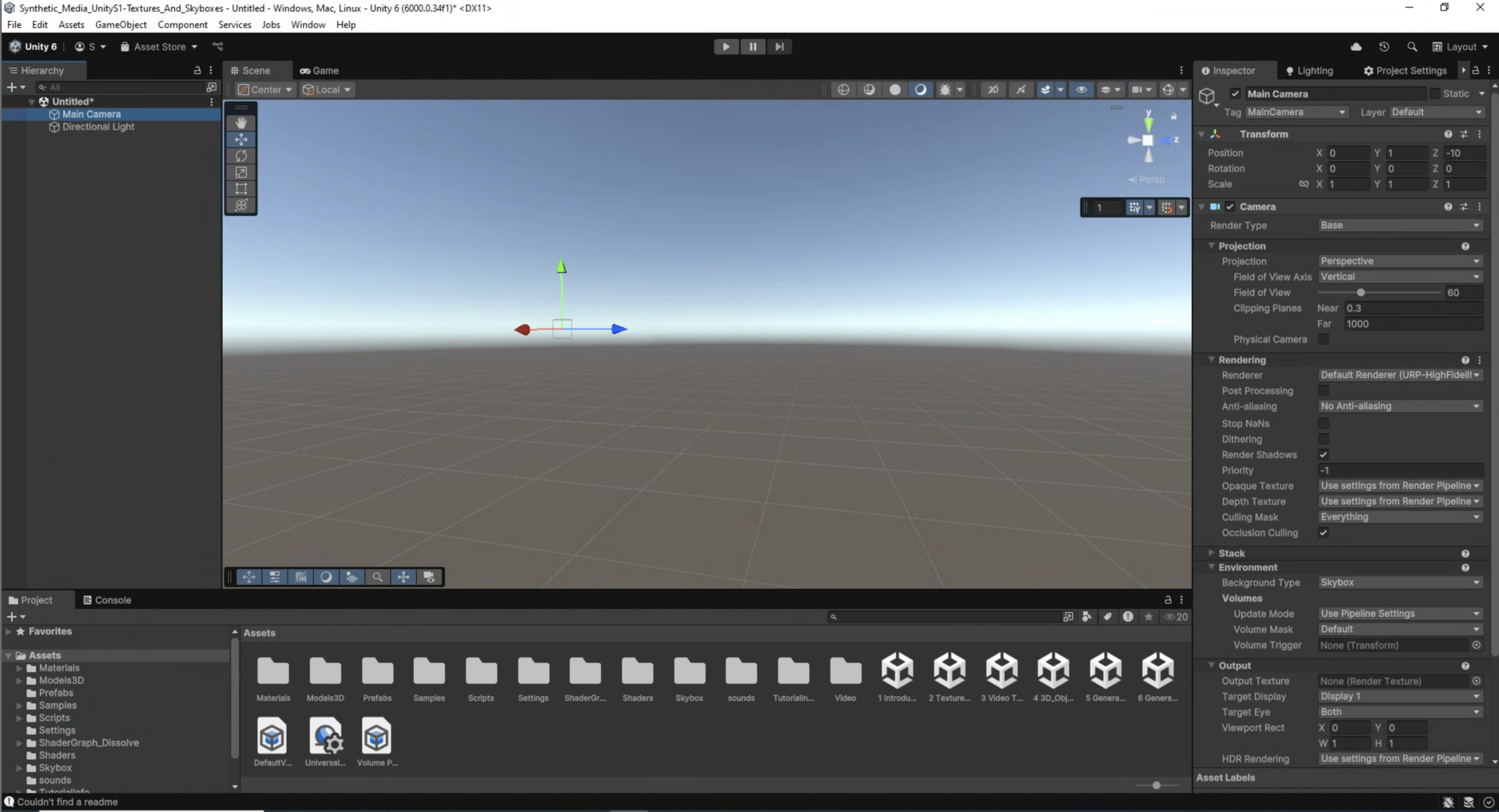Open the GameObject menu

121,25
